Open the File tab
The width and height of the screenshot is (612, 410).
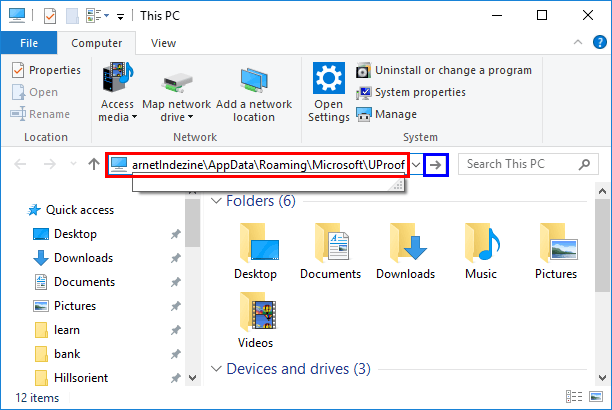pyautogui.click(x=29, y=43)
